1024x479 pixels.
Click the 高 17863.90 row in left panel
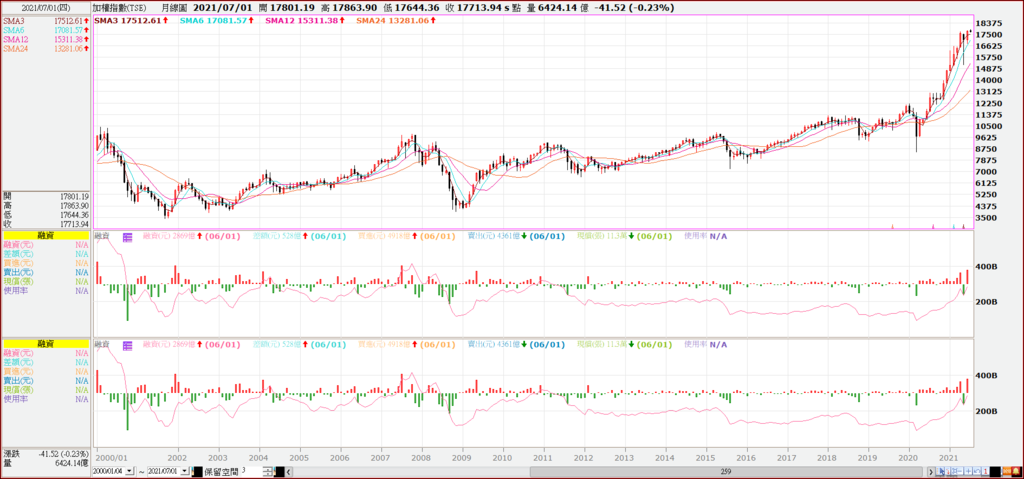[46, 205]
